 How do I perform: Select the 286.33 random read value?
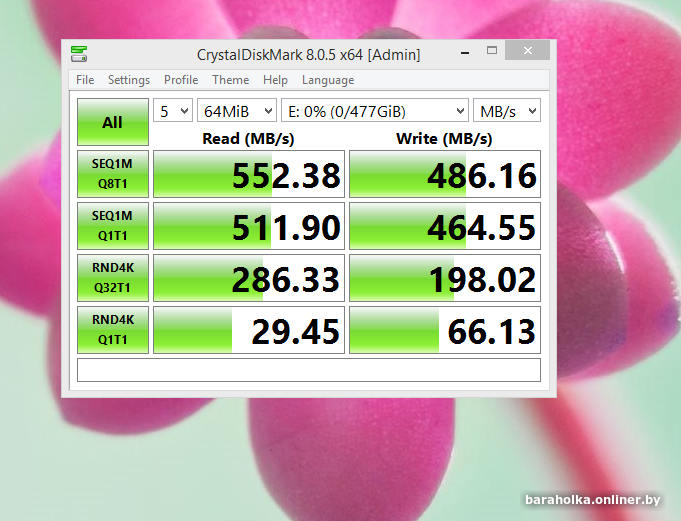click(249, 278)
